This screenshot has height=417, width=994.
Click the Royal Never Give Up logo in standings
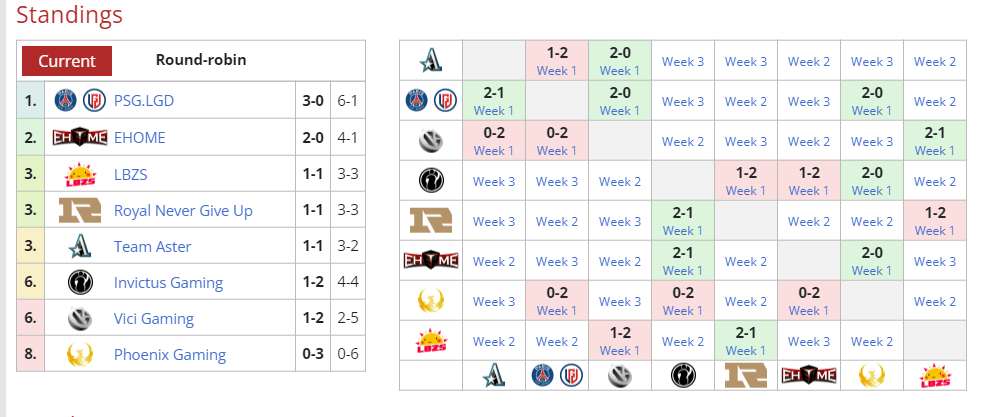point(80,210)
